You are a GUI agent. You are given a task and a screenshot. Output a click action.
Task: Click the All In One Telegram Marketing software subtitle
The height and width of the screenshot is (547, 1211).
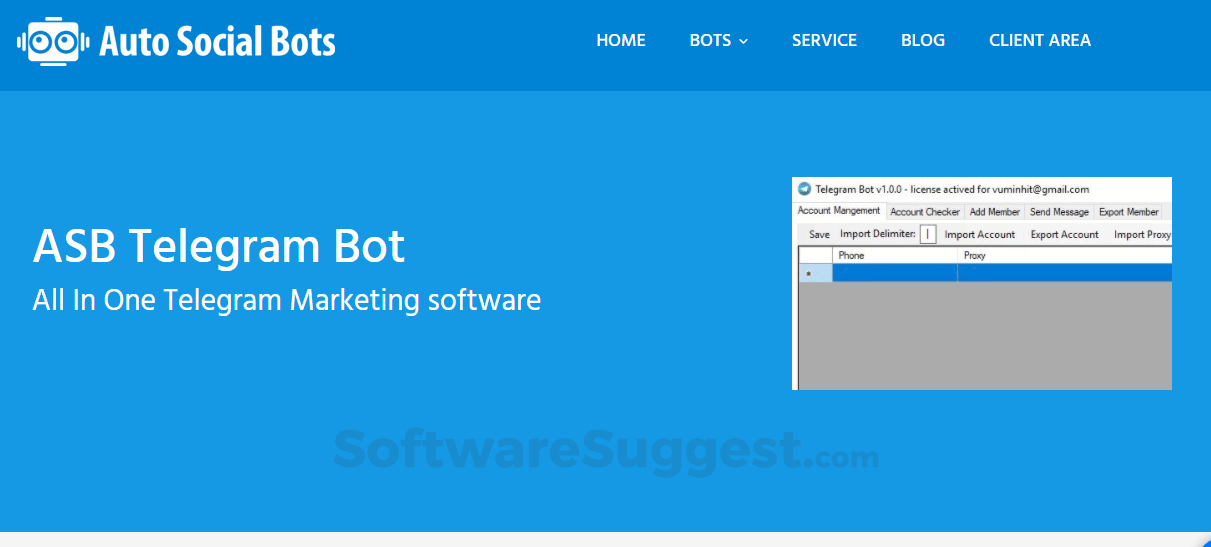click(x=287, y=299)
